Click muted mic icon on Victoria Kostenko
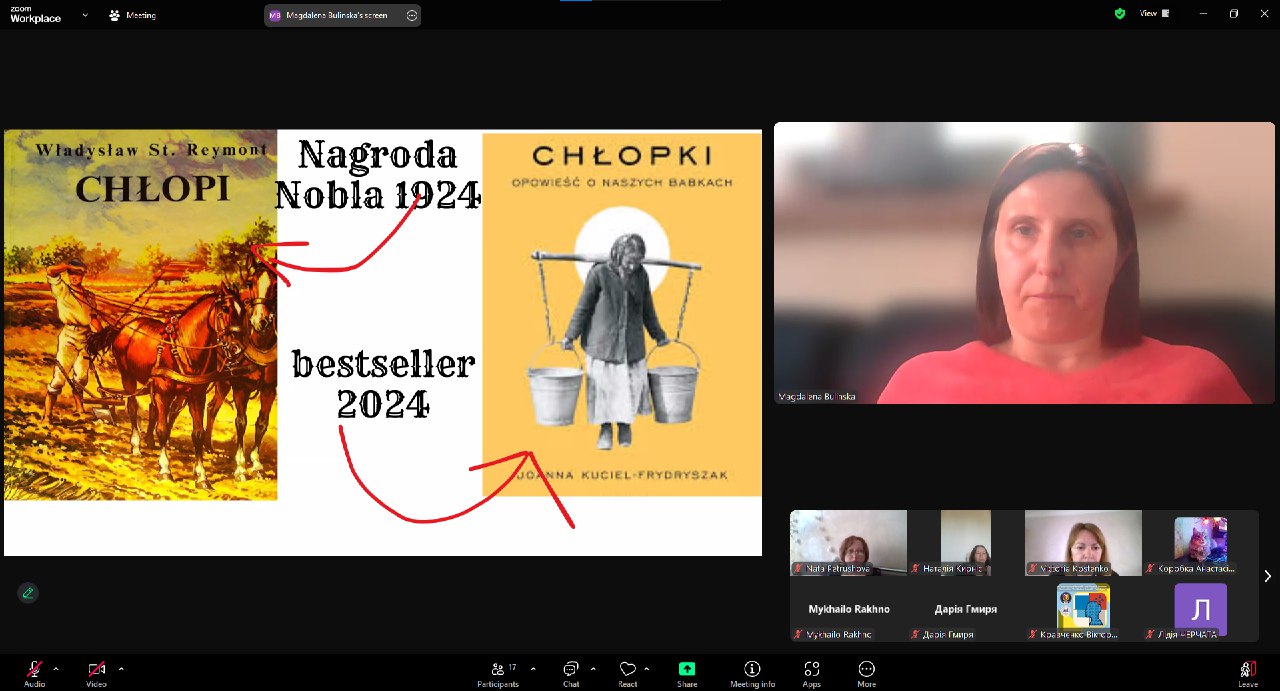Screen dimensions: 1280x691 [x=1032, y=569]
